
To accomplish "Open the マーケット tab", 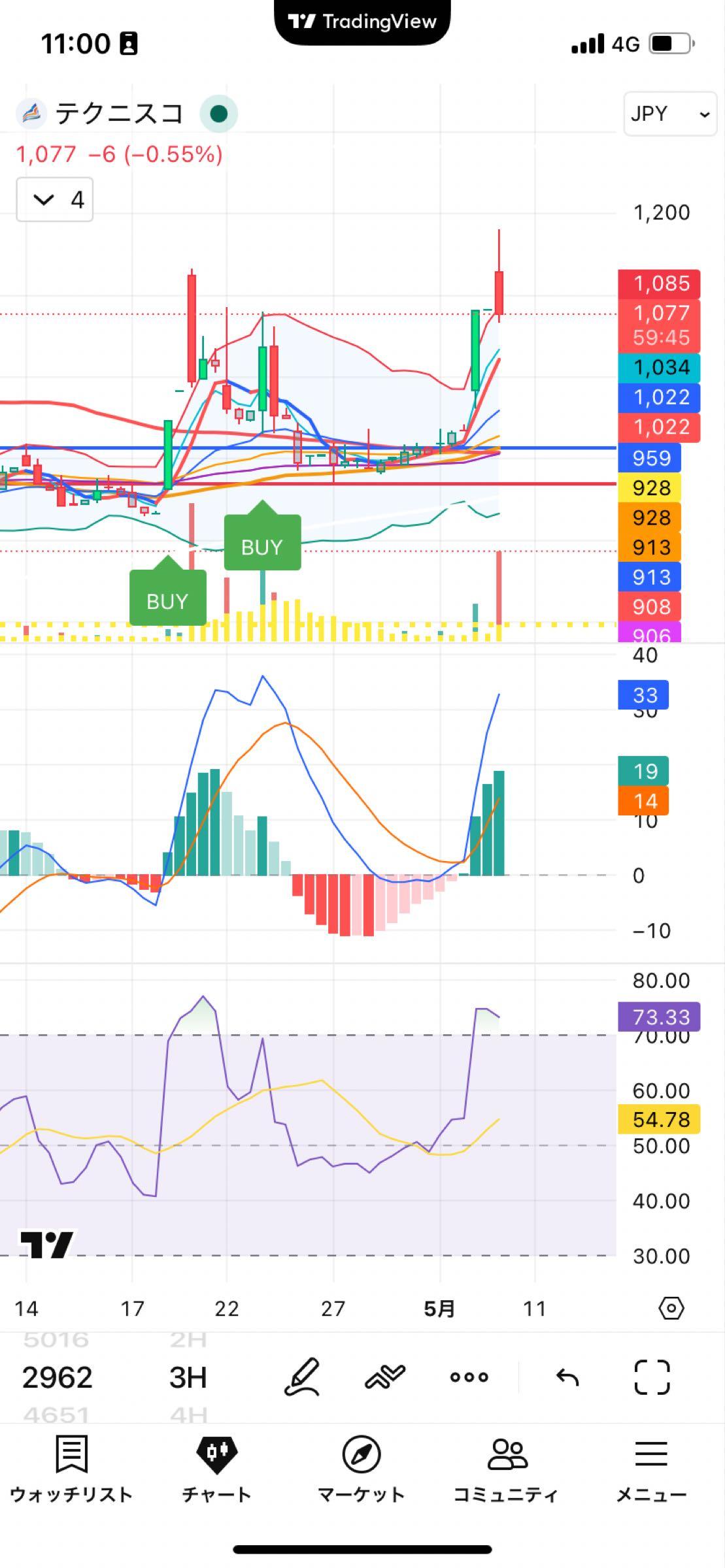I will click(361, 1469).
